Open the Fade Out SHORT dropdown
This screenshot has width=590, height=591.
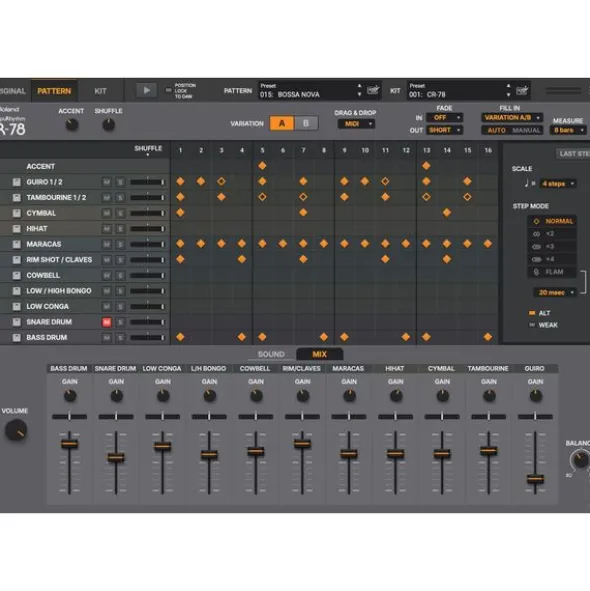click(444, 130)
